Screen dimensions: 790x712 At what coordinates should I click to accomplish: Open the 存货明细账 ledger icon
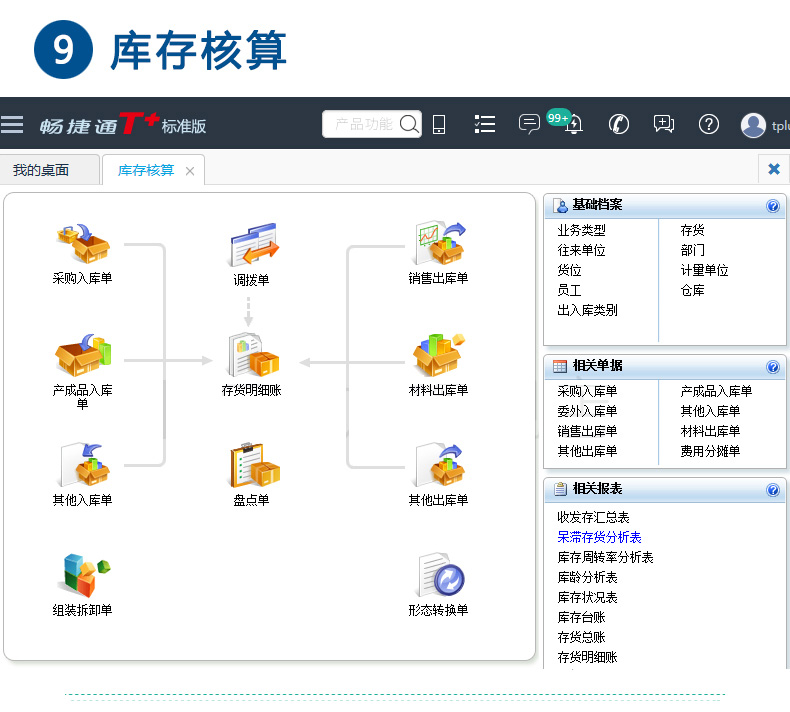(252, 355)
